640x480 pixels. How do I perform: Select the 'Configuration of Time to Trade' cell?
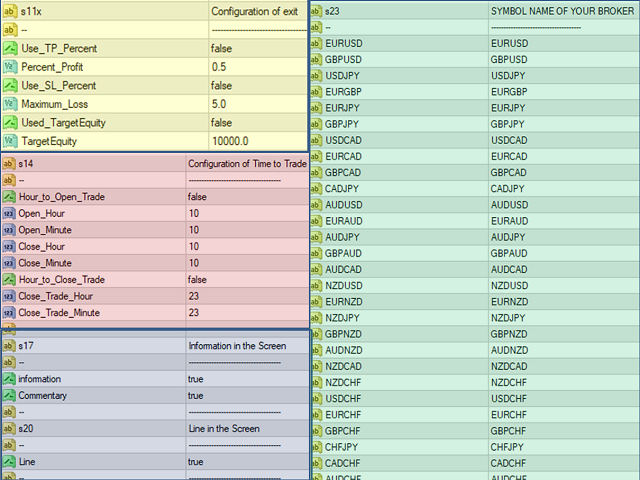[x=247, y=164]
